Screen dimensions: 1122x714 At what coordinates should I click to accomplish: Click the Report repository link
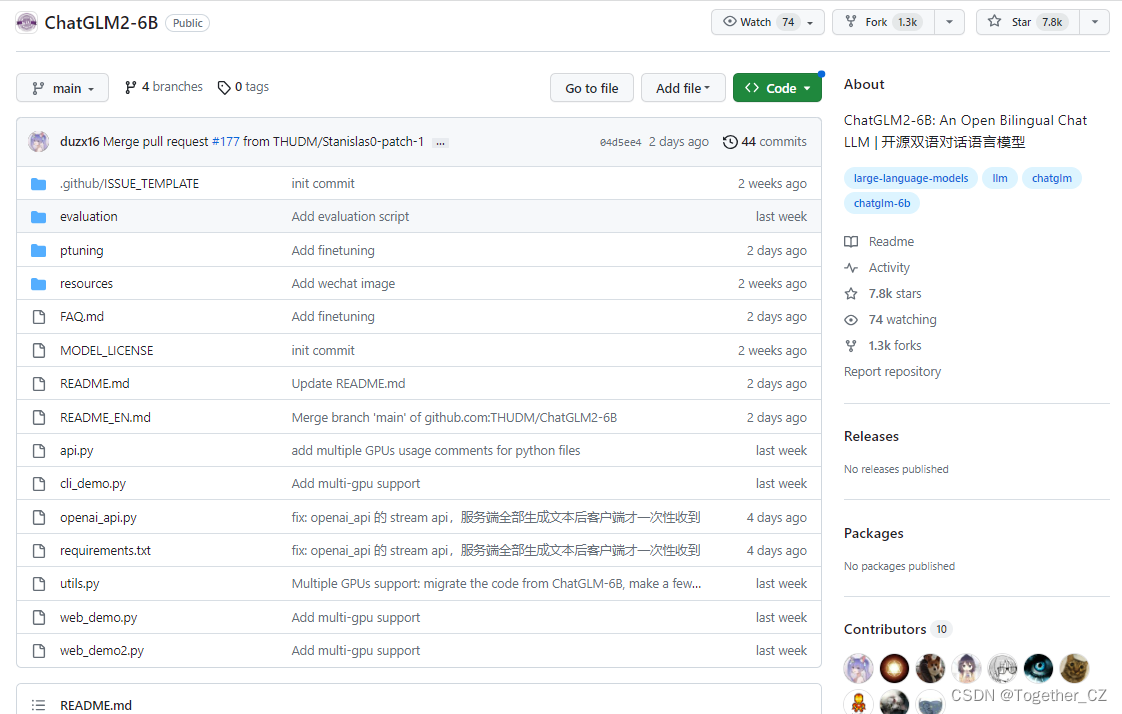[x=892, y=372]
